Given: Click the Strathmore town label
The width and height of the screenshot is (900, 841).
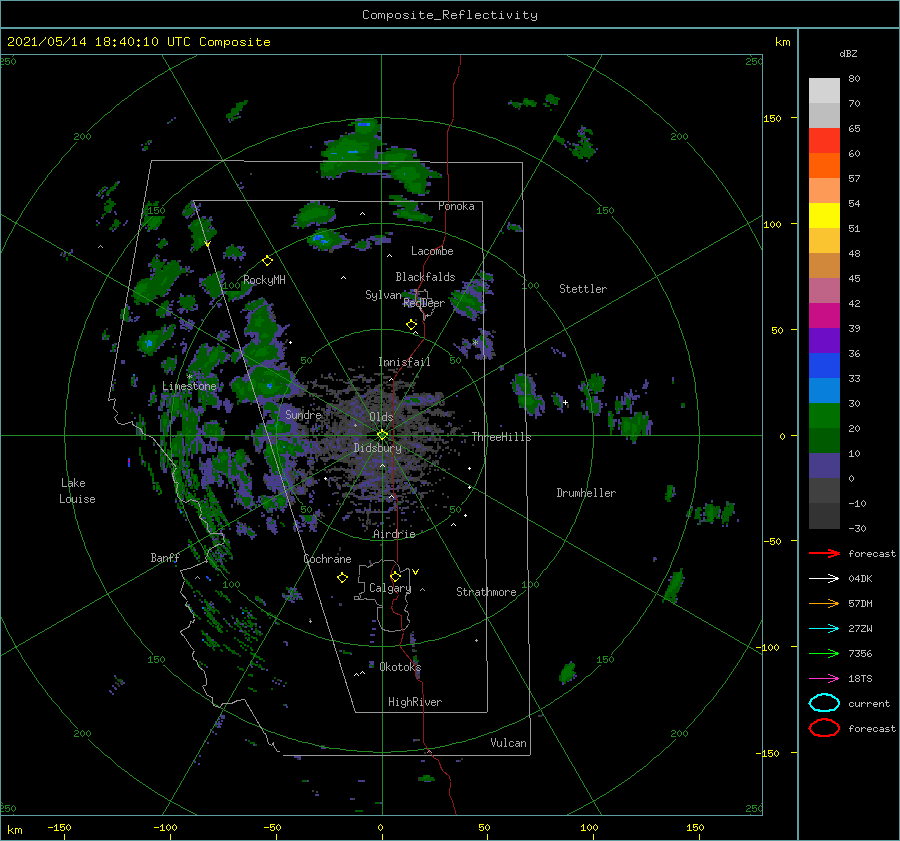Looking at the screenshot, I should point(486,592).
